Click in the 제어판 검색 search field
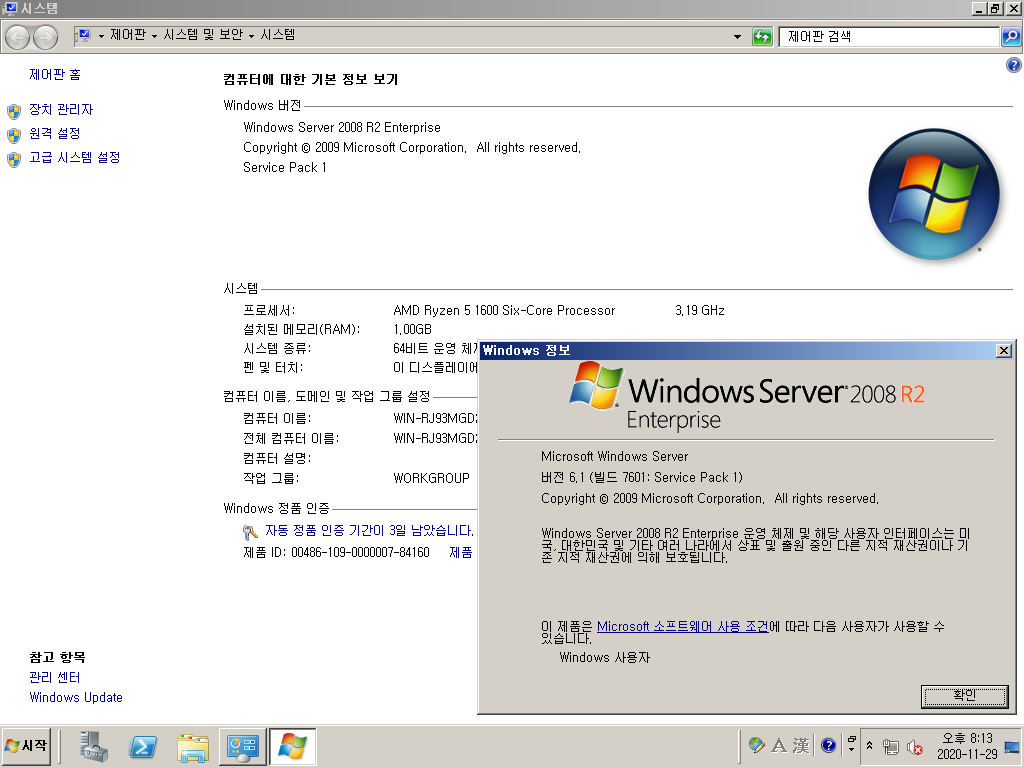The image size is (1024, 768). pyautogui.click(x=889, y=37)
